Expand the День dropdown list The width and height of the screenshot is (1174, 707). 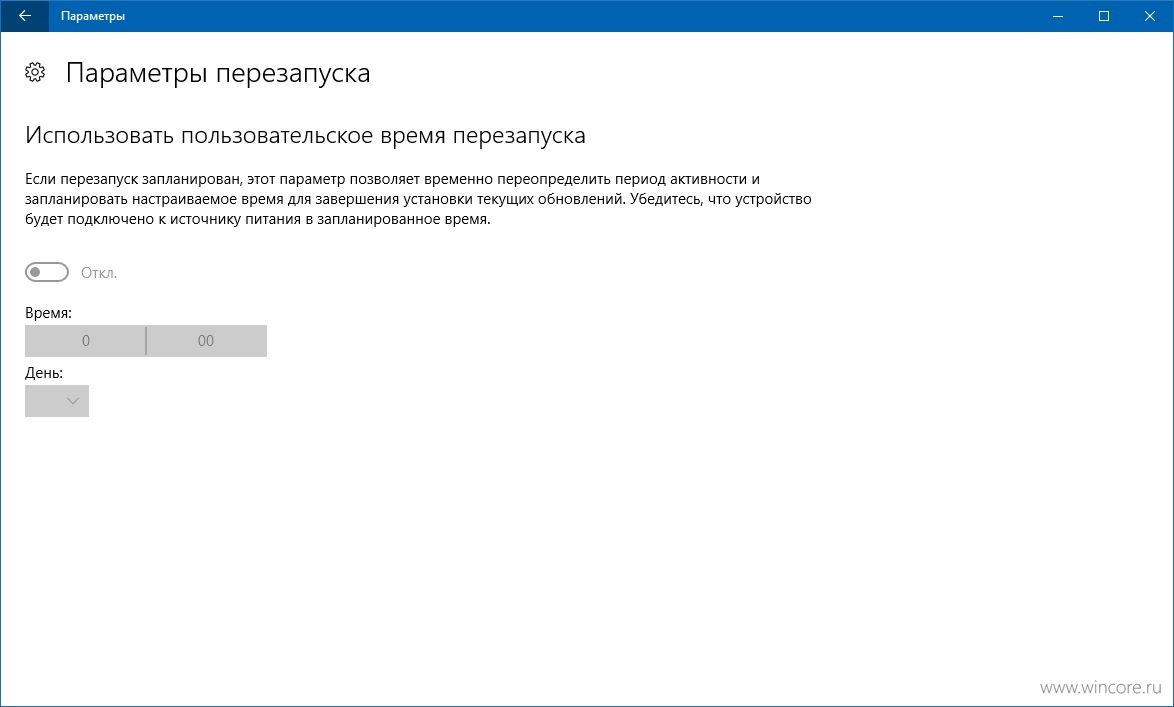click(57, 401)
